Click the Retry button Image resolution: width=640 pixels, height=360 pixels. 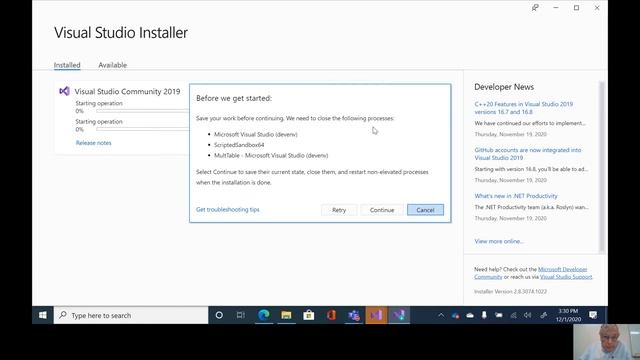click(339, 210)
